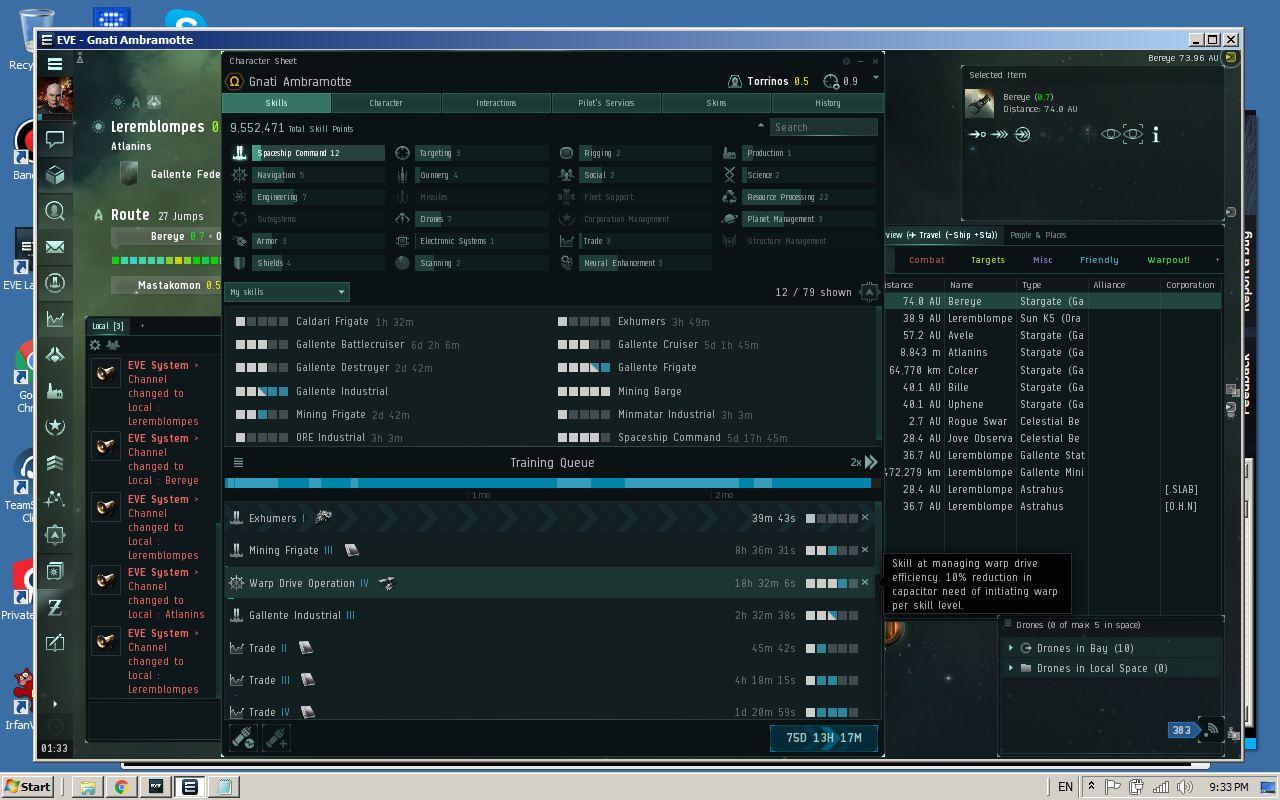The height and width of the screenshot is (800, 1280).
Task: Click the Warp To icon for Bereye
Action: tap(999, 134)
